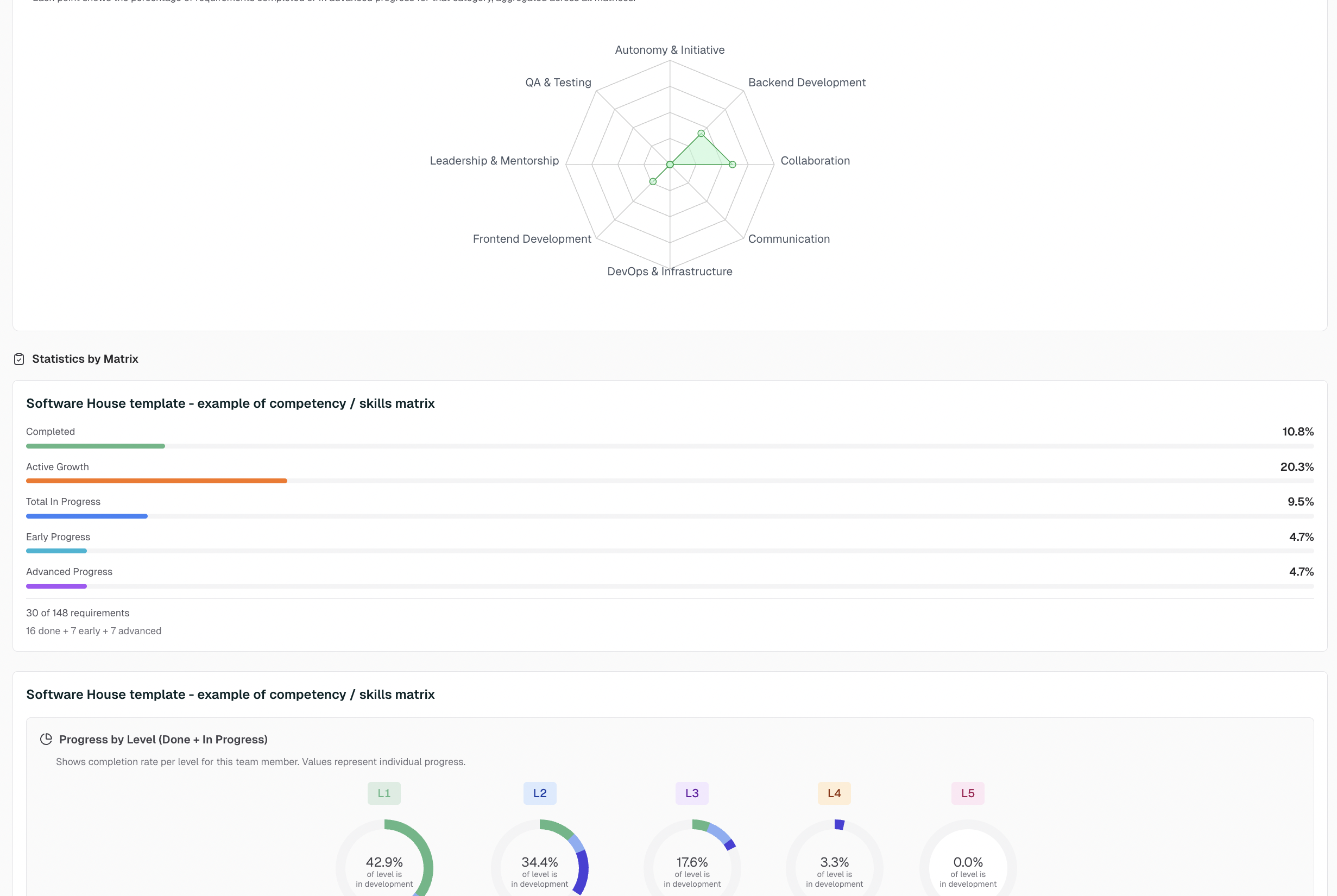Click the blue L2 level badge

(x=540, y=794)
